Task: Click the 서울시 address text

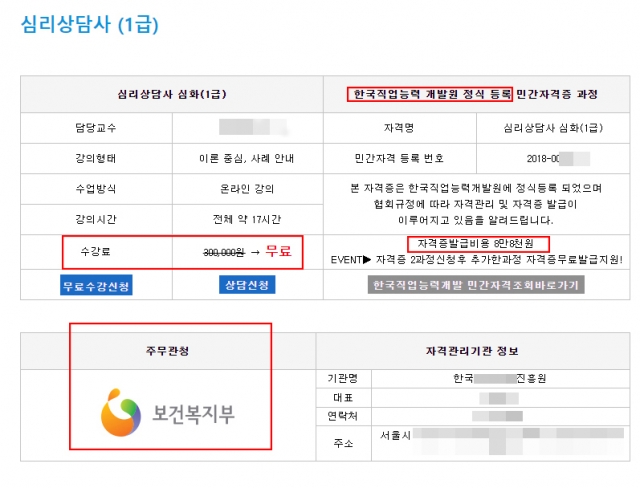Action: pos(395,435)
